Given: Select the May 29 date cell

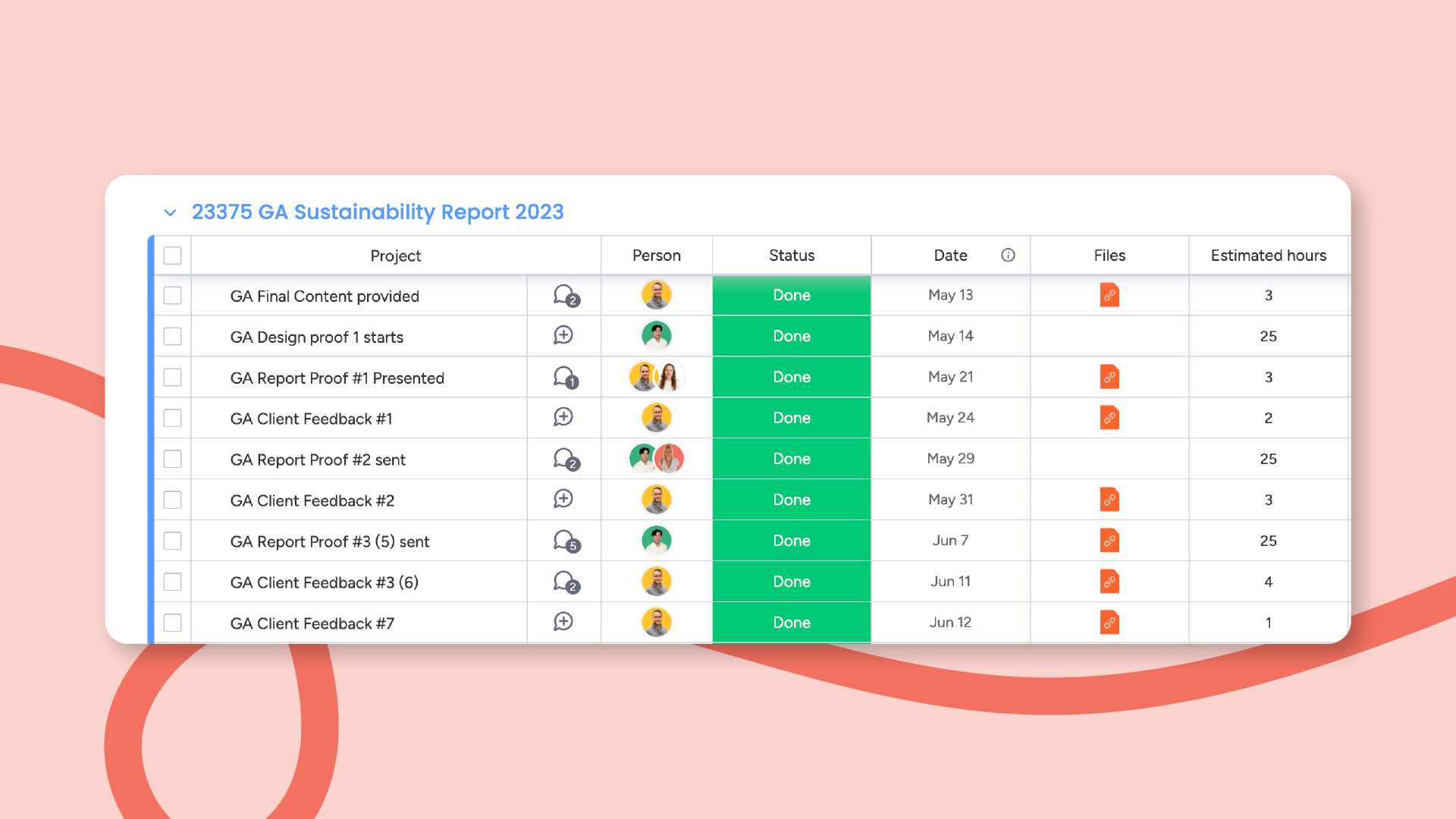Looking at the screenshot, I should [951, 459].
